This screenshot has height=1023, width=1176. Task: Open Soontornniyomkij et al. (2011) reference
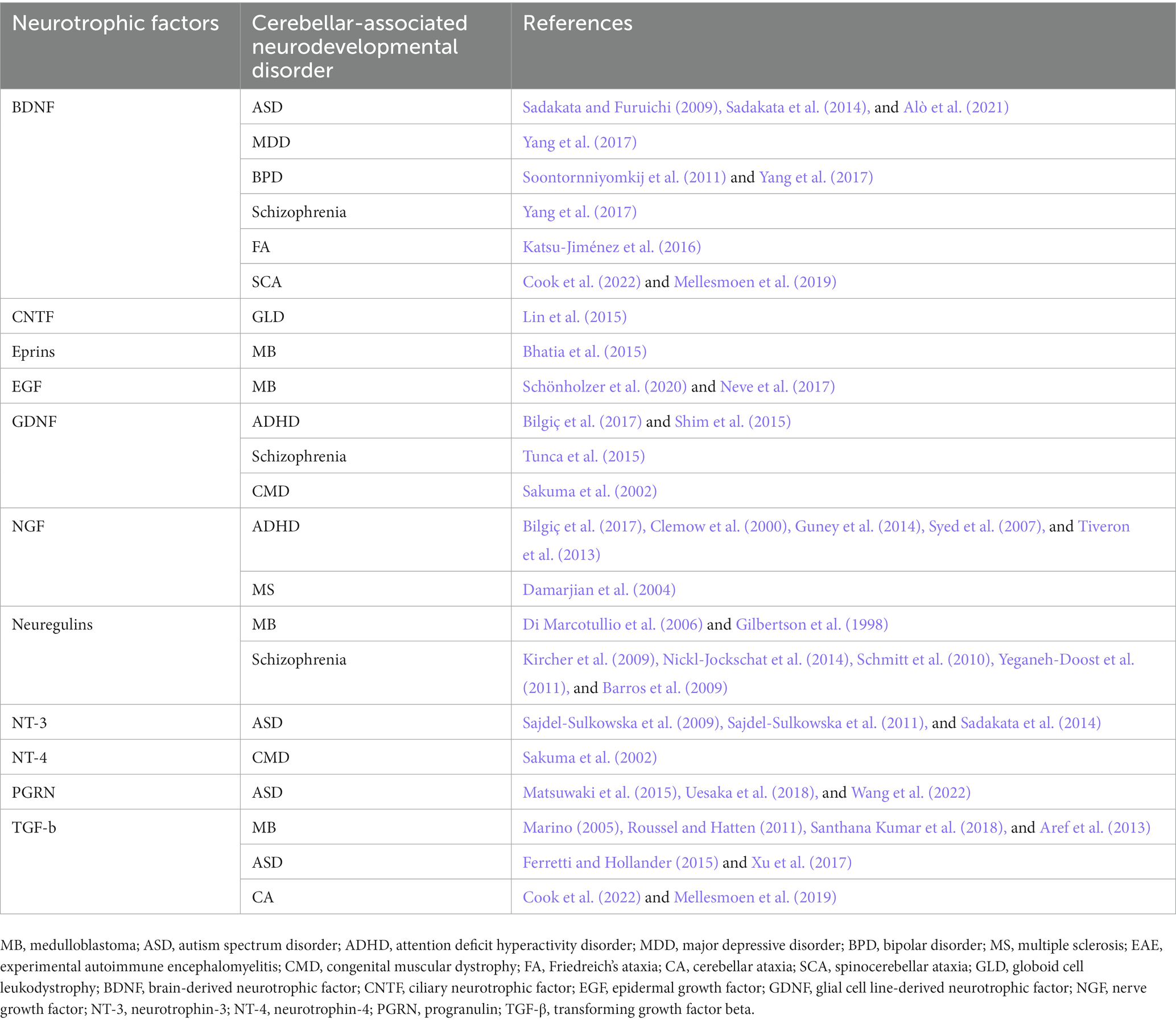(x=624, y=177)
